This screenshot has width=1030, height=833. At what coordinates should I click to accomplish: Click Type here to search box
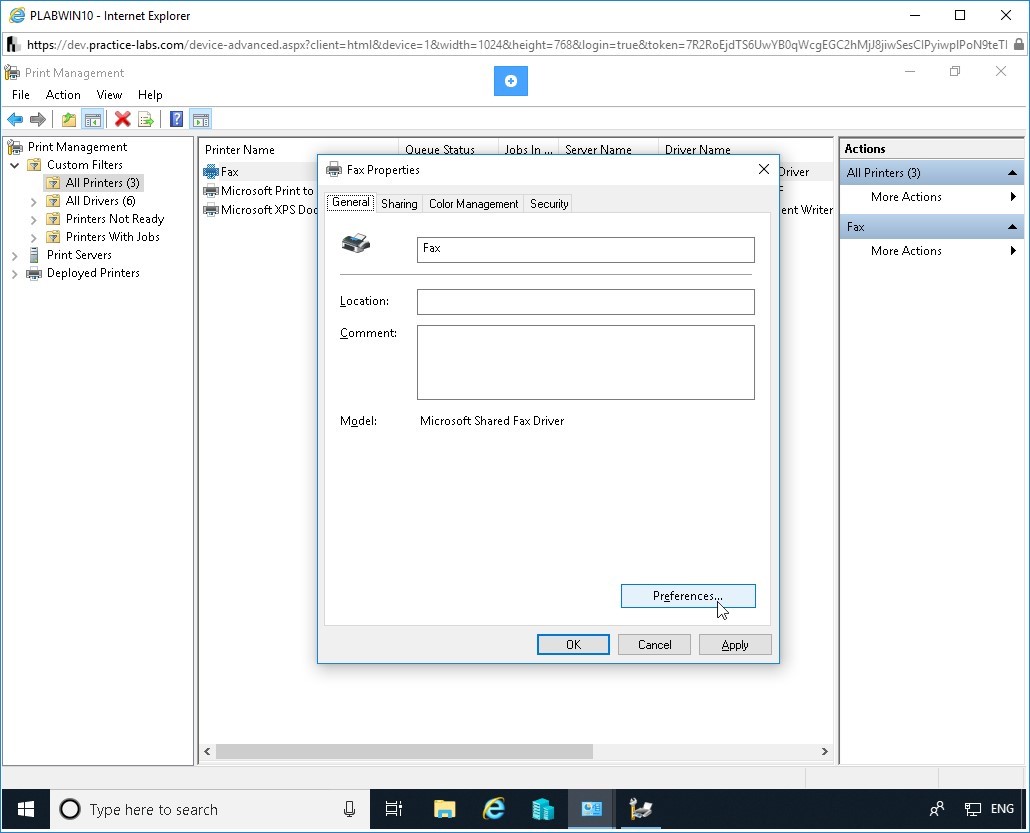pos(210,809)
